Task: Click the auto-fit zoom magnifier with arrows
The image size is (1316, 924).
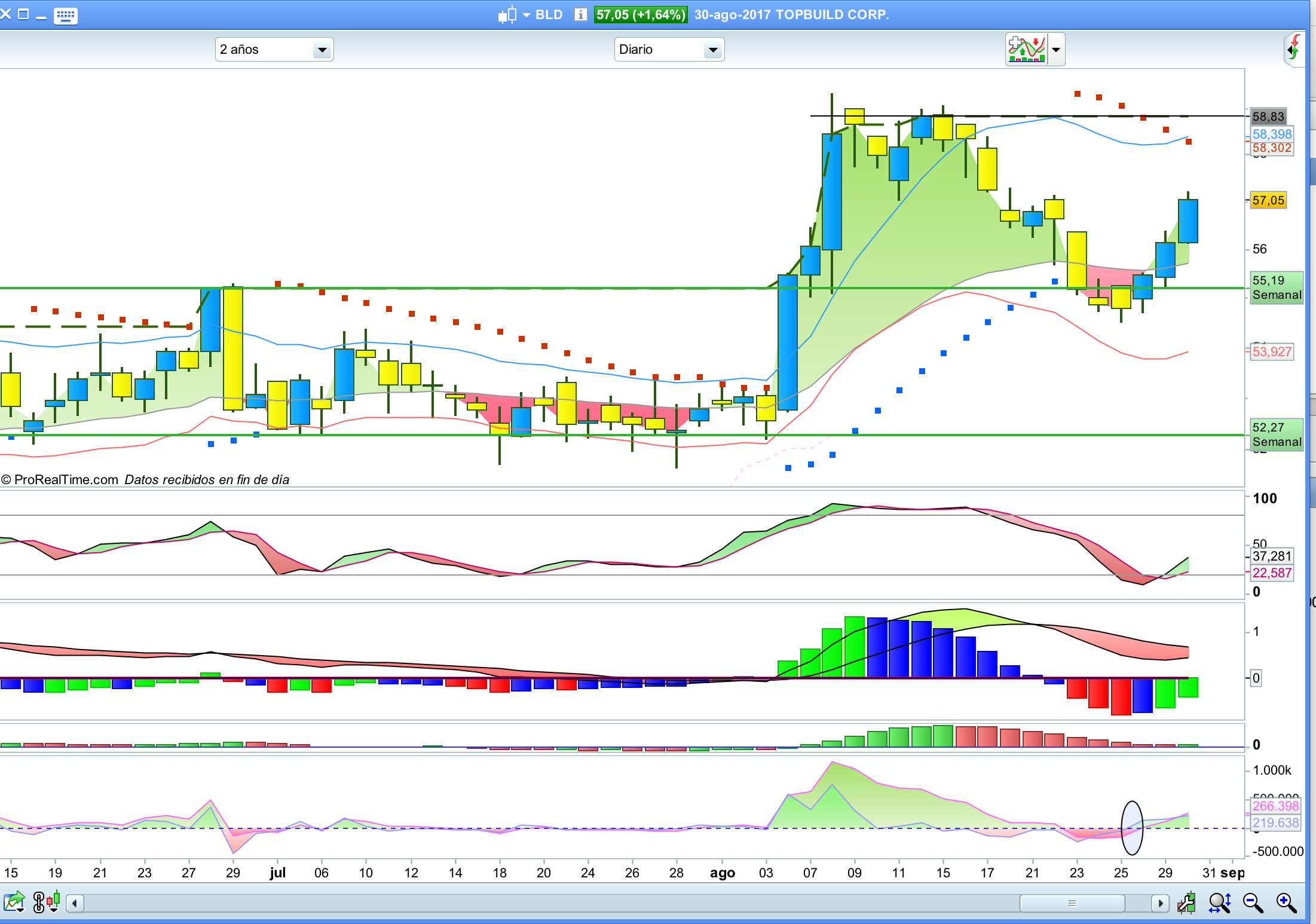Action: tap(1219, 903)
